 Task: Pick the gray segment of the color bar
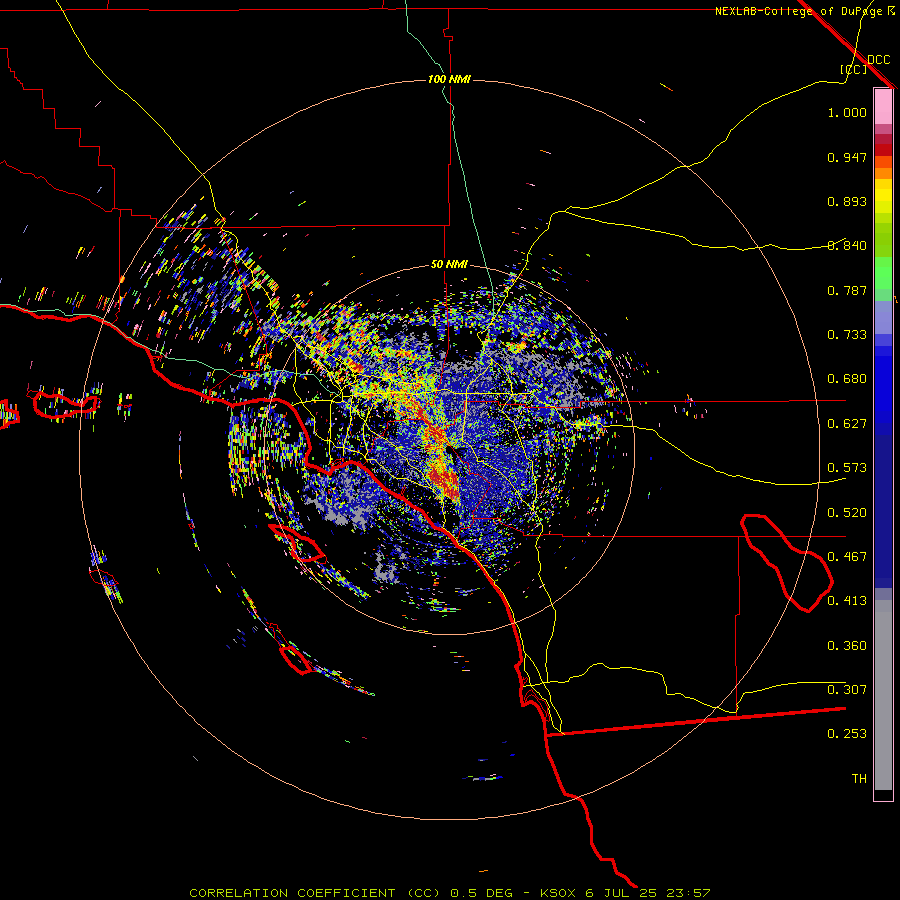tap(883, 695)
